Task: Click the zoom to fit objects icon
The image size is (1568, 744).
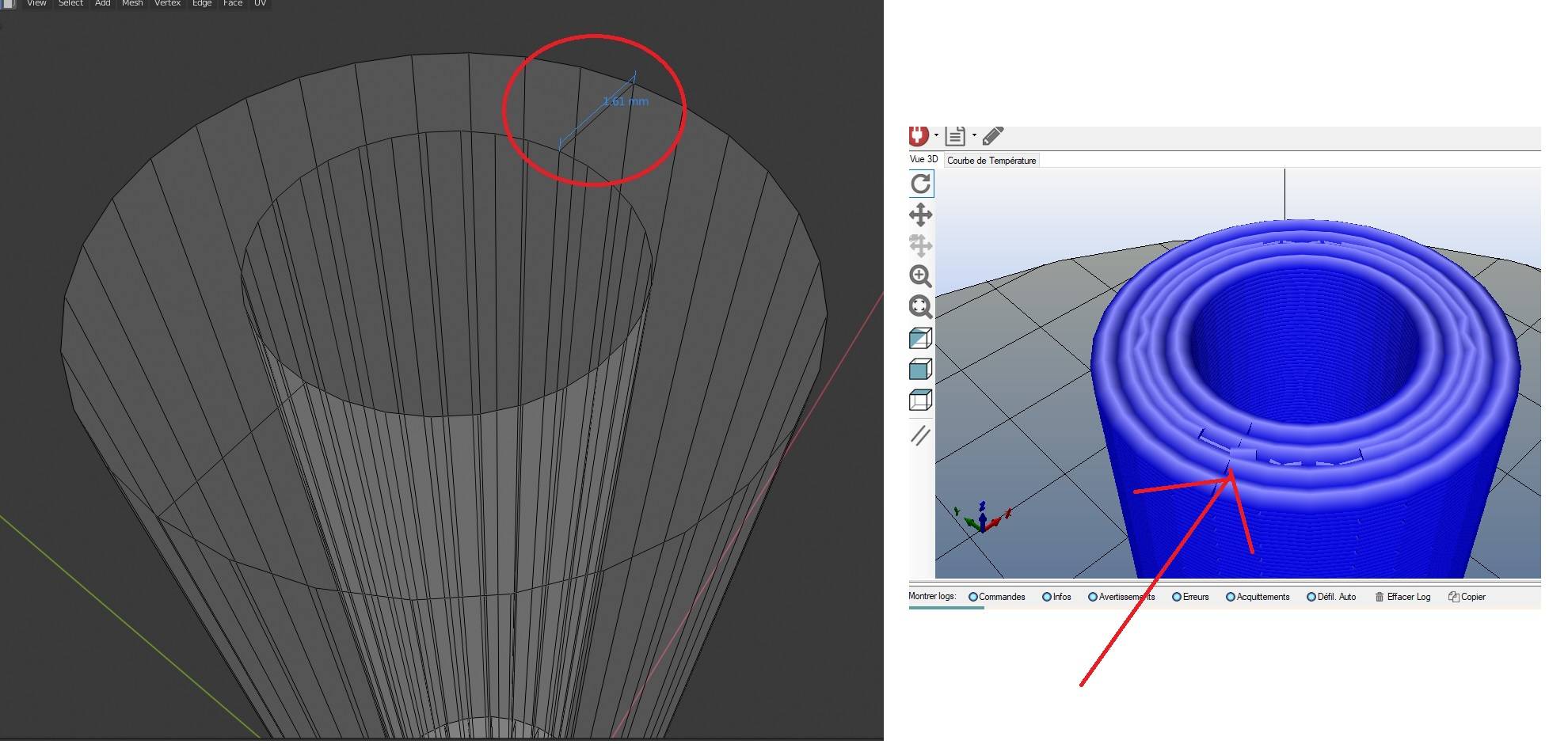Action: click(920, 307)
